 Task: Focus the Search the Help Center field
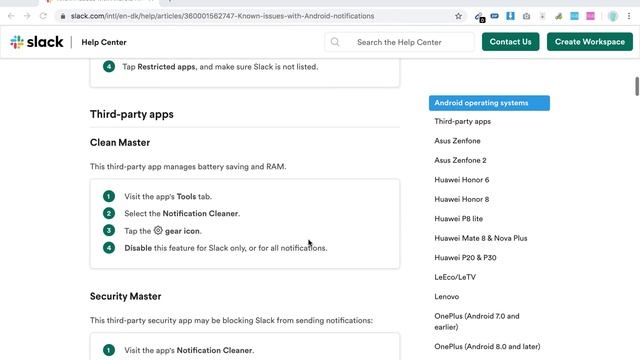tap(399, 42)
